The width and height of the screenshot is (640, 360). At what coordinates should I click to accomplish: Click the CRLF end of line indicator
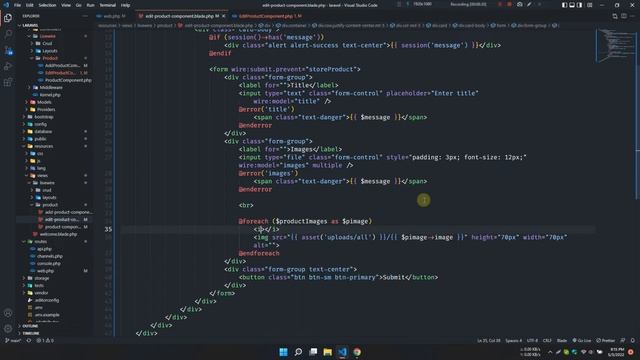click(547, 340)
